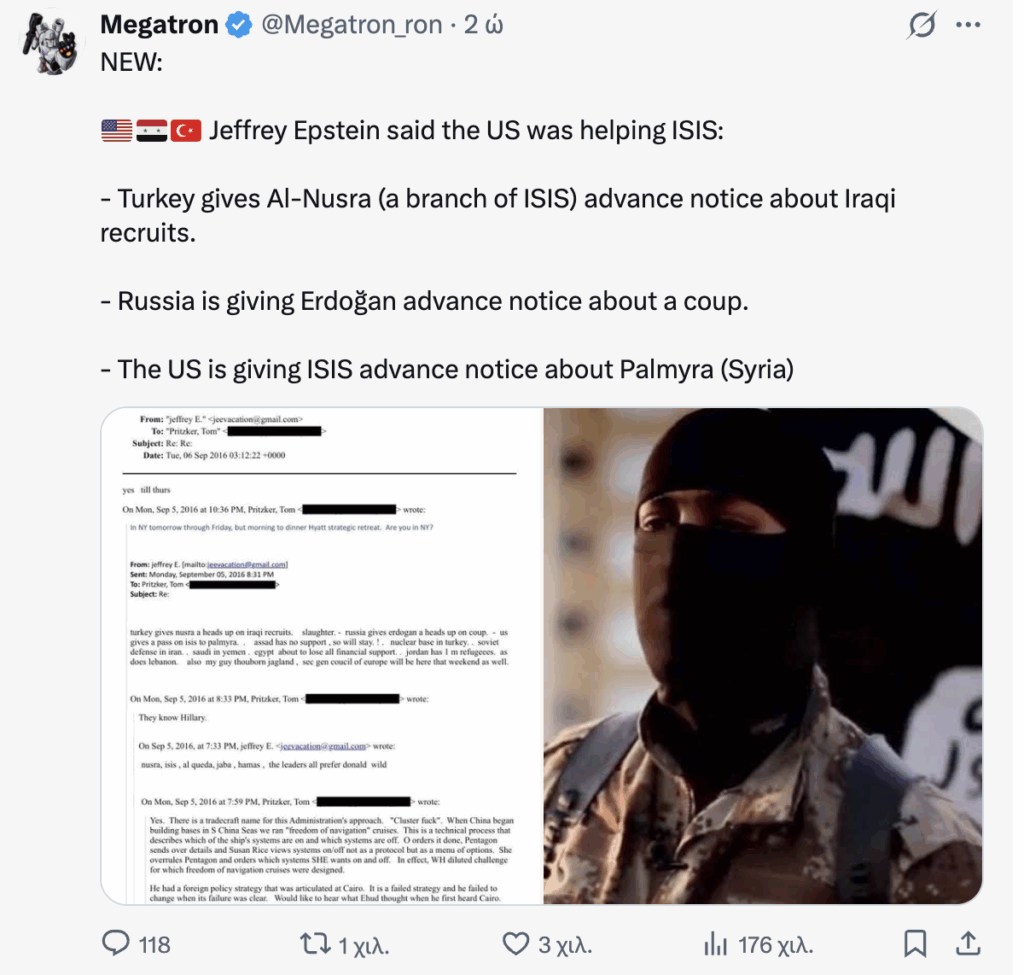Open the three-dot more options menu

click(x=968, y=25)
